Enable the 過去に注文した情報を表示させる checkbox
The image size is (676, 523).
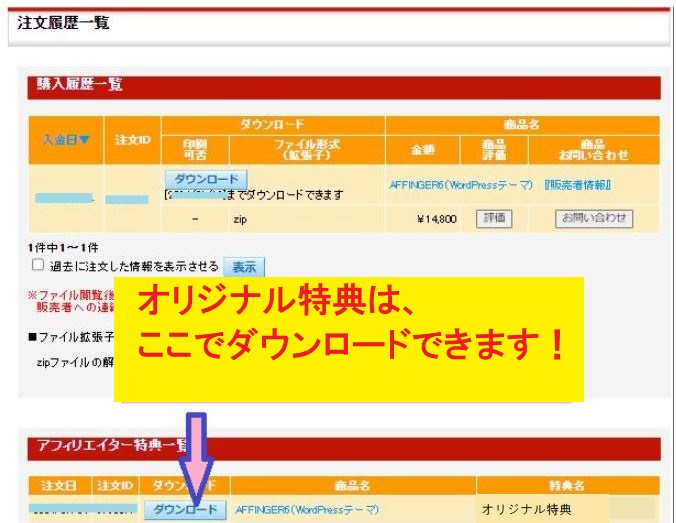click(x=38, y=266)
